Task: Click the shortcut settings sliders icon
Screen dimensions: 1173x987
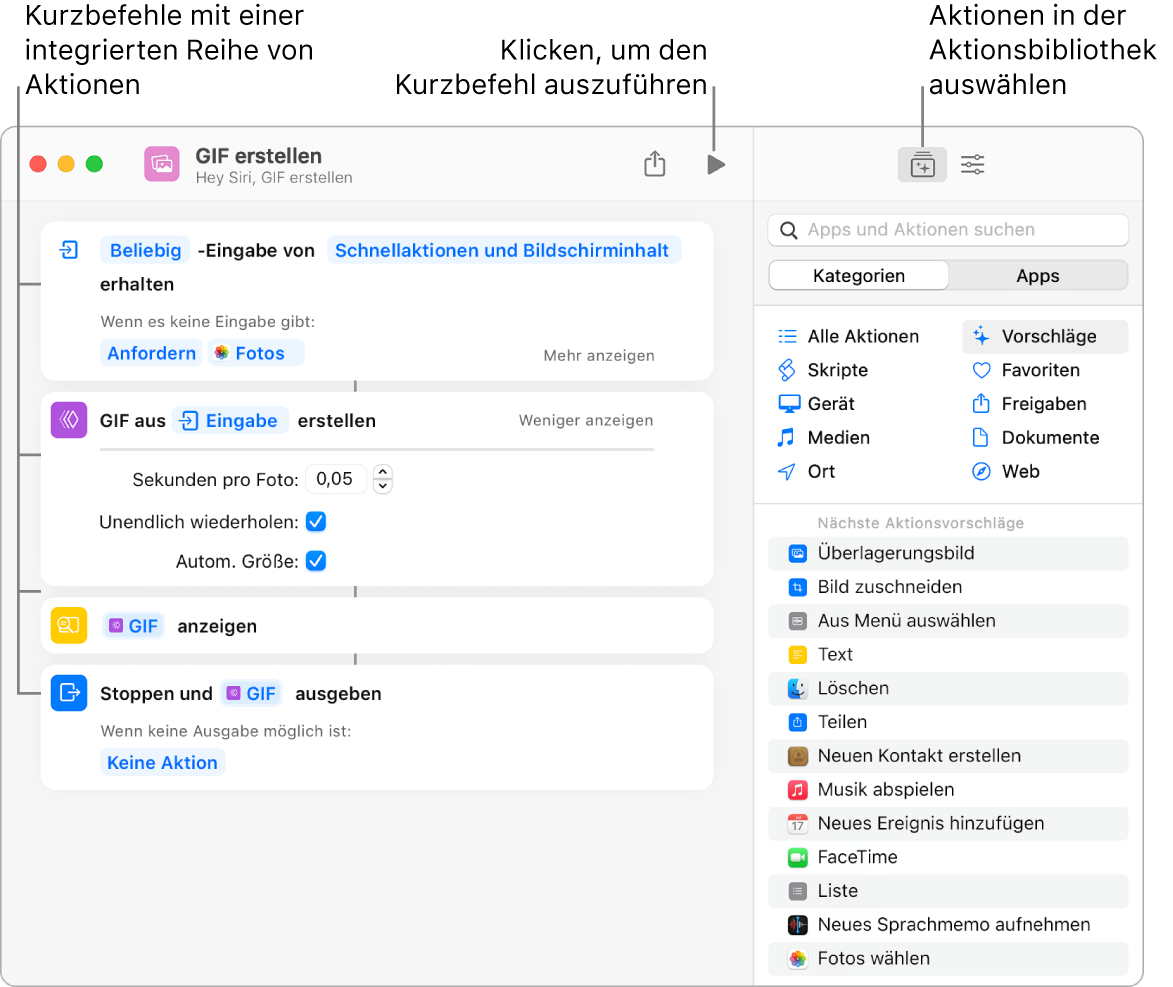Action: (972, 164)
